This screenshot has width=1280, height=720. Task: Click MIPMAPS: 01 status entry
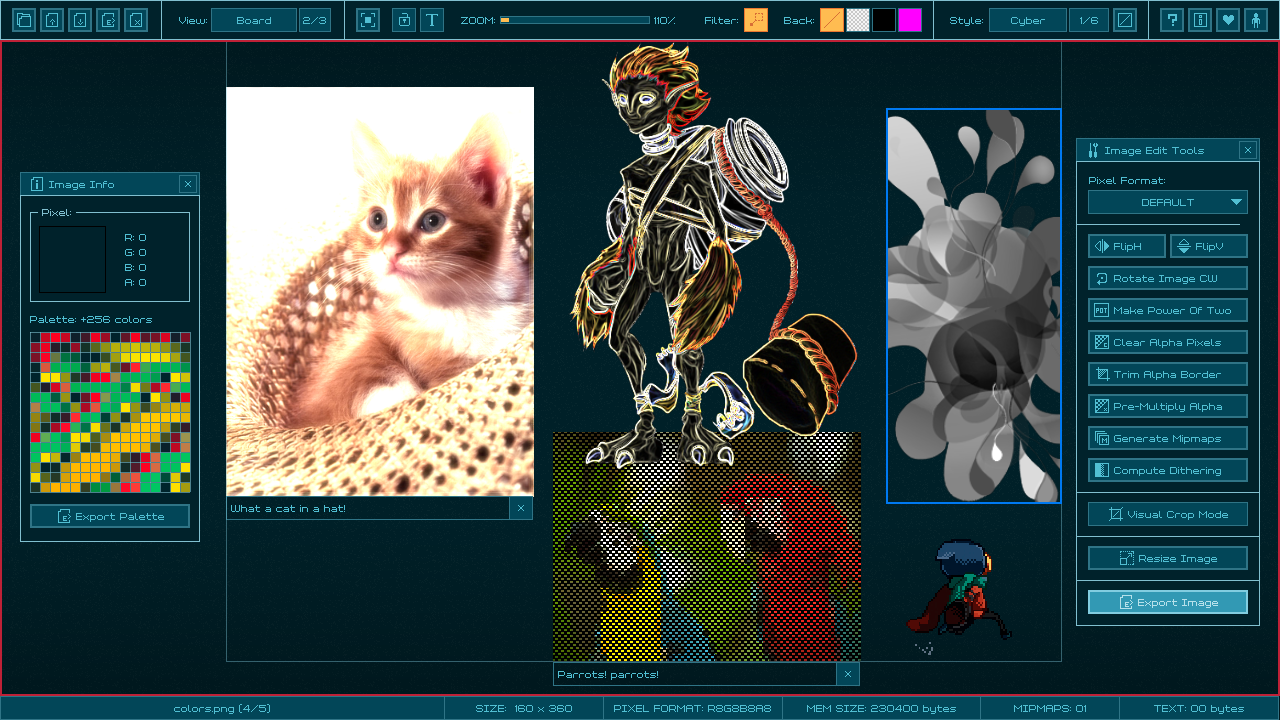tap(1049, 708)
